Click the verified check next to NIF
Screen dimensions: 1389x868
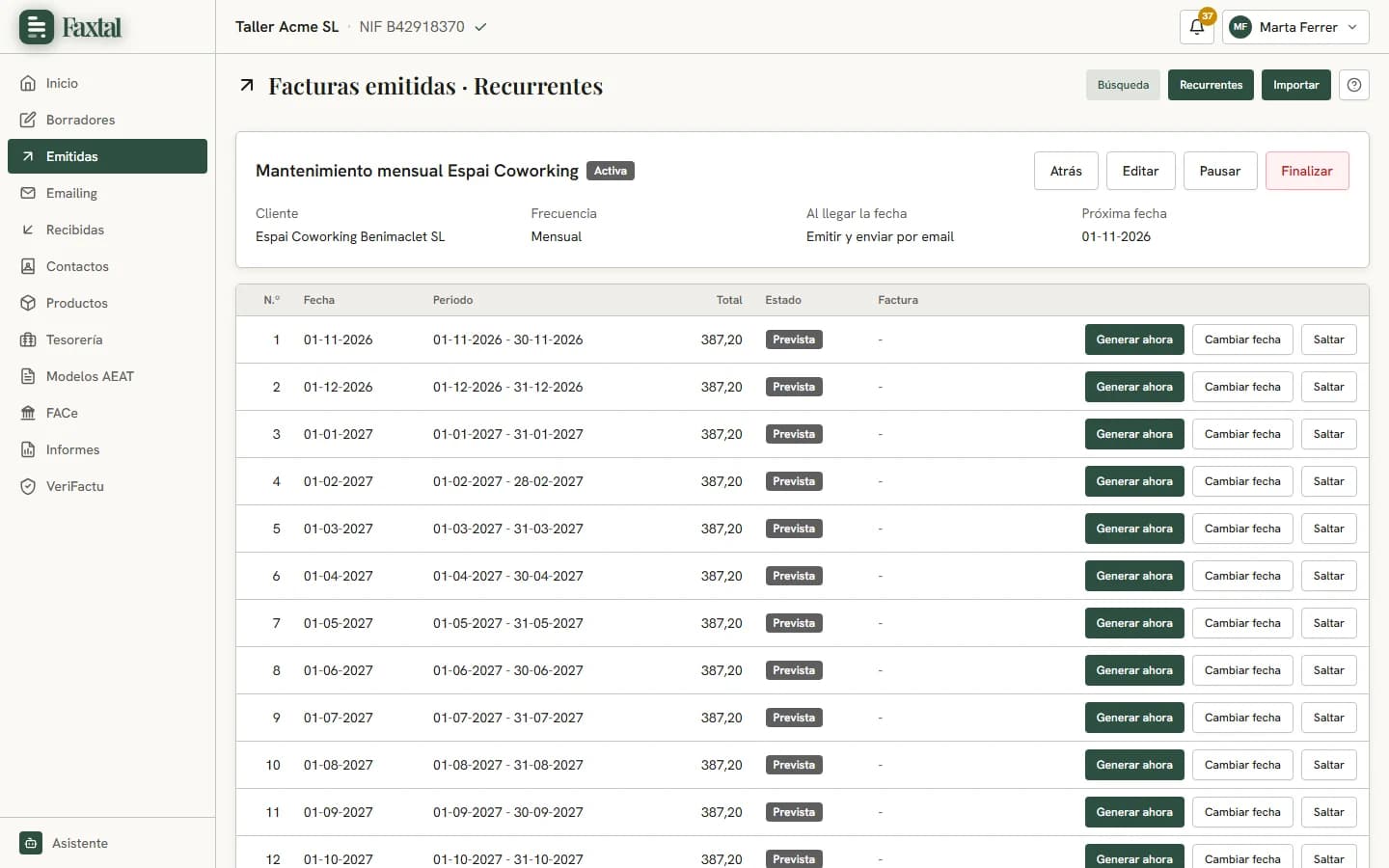click(480, 27)
